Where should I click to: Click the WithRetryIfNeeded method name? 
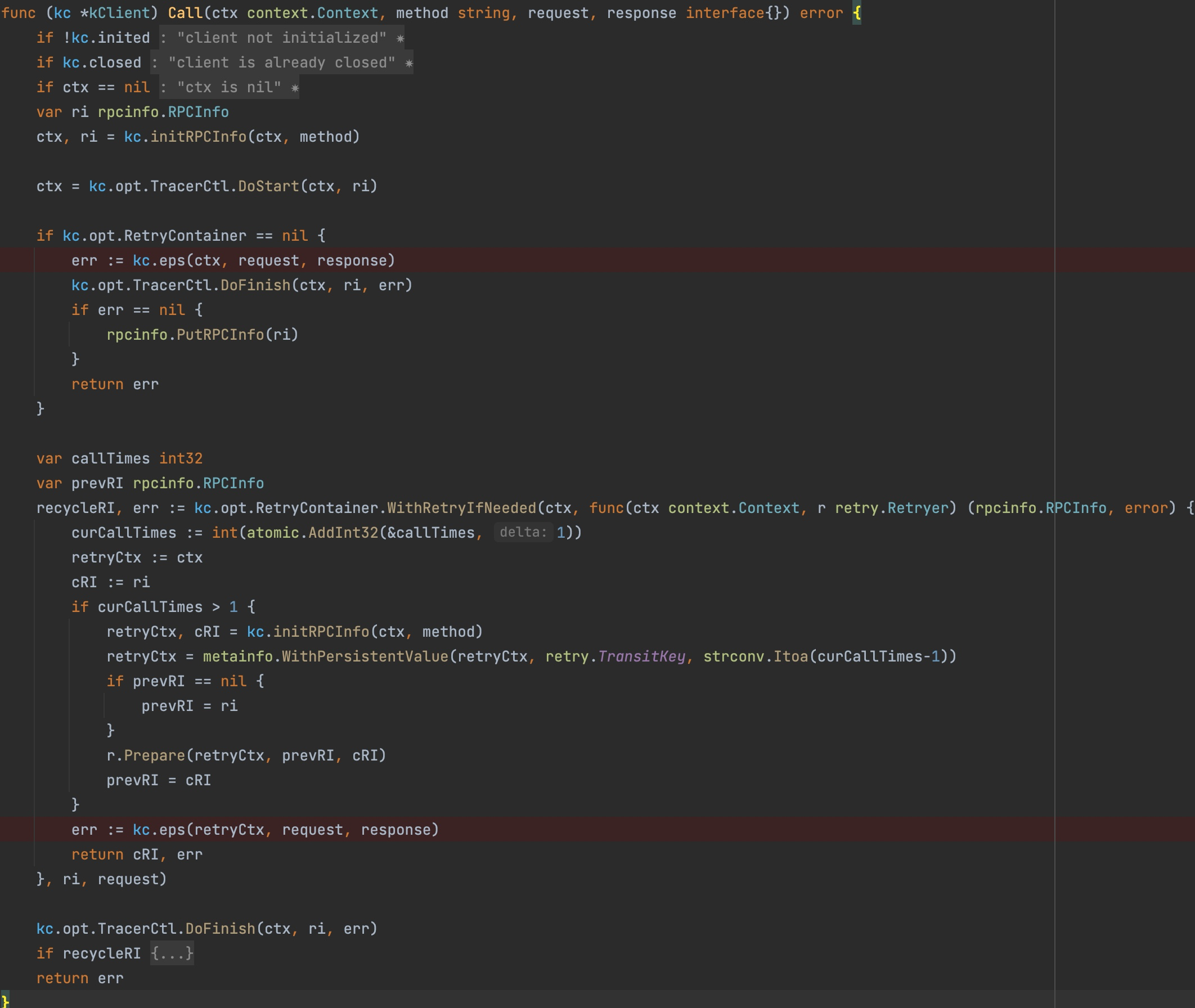[x=461, y=508]
